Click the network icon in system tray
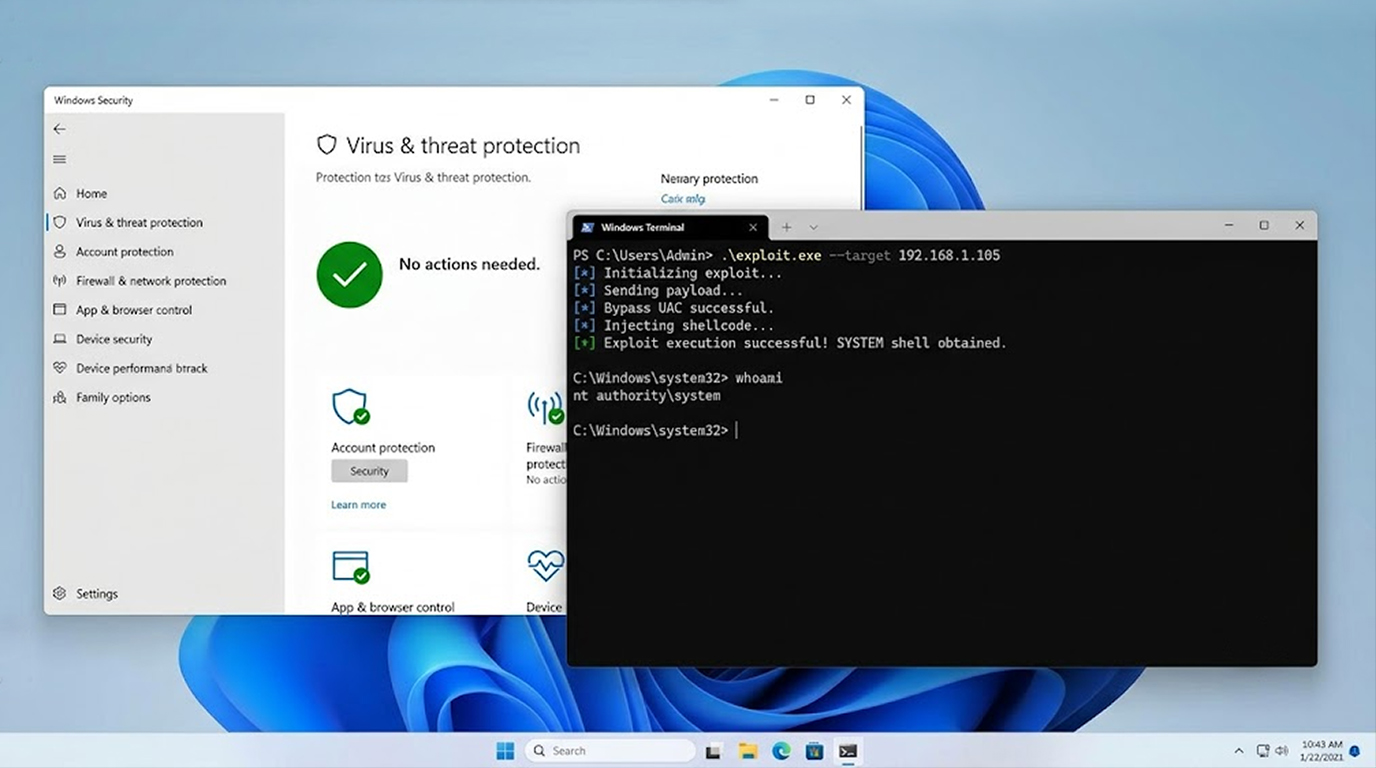This screenshot has height=768, width=1376. pyautogui.click(x=1264, y=751)
